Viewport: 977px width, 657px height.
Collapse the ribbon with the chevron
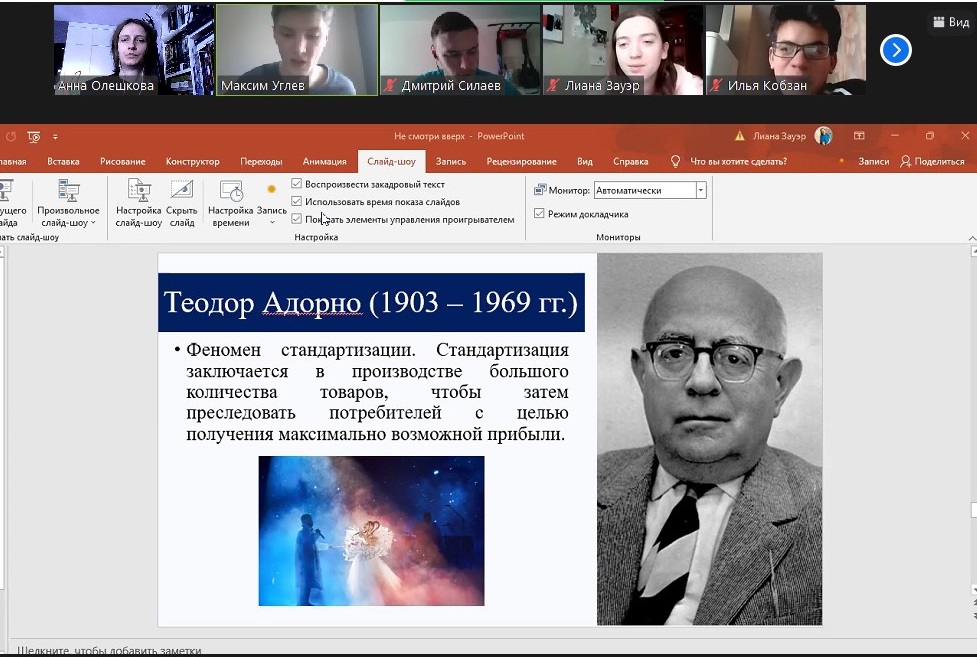971,238
